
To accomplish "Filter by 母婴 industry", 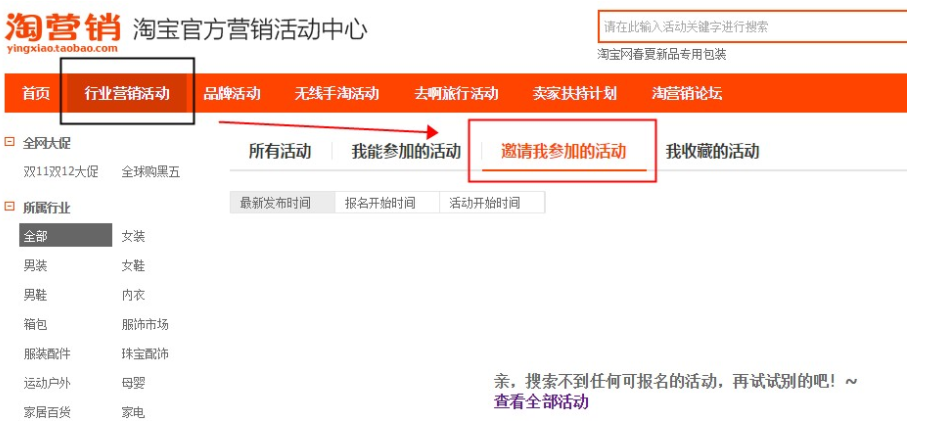I will (133, 383).
